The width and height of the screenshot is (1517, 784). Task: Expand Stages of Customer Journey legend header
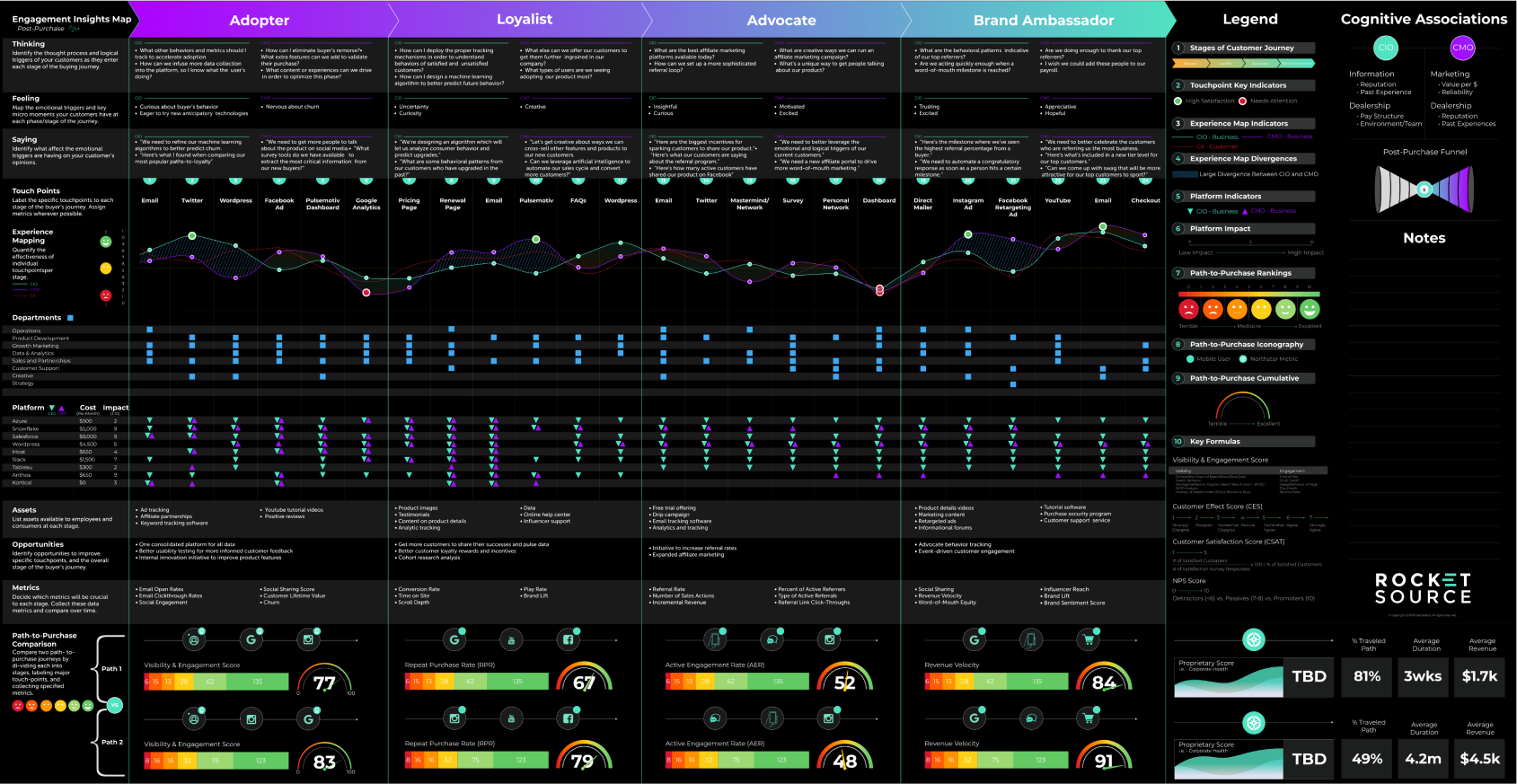(1243, 48)
